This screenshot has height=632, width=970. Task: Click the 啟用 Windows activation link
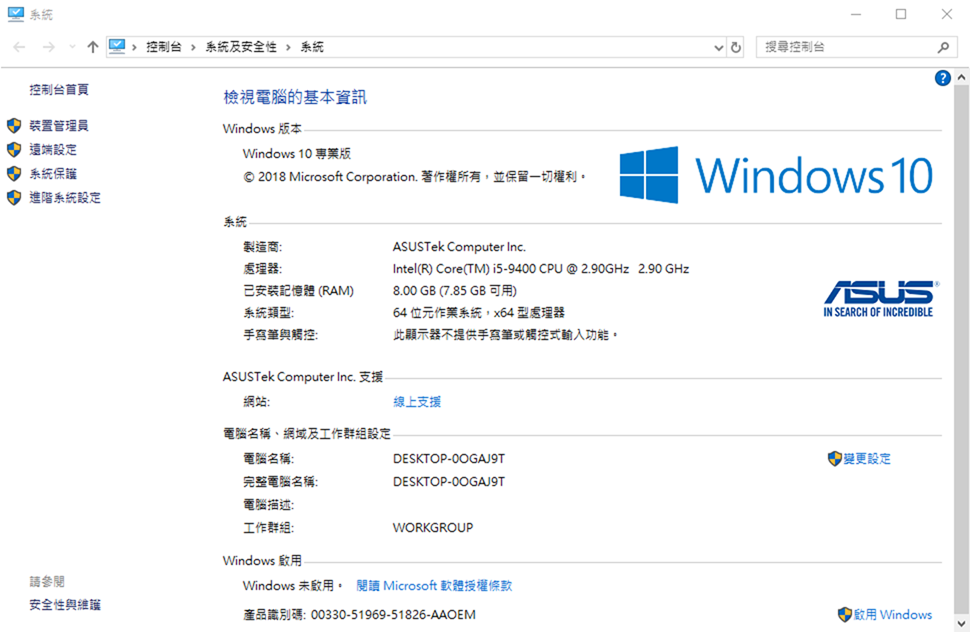point(892,615)
